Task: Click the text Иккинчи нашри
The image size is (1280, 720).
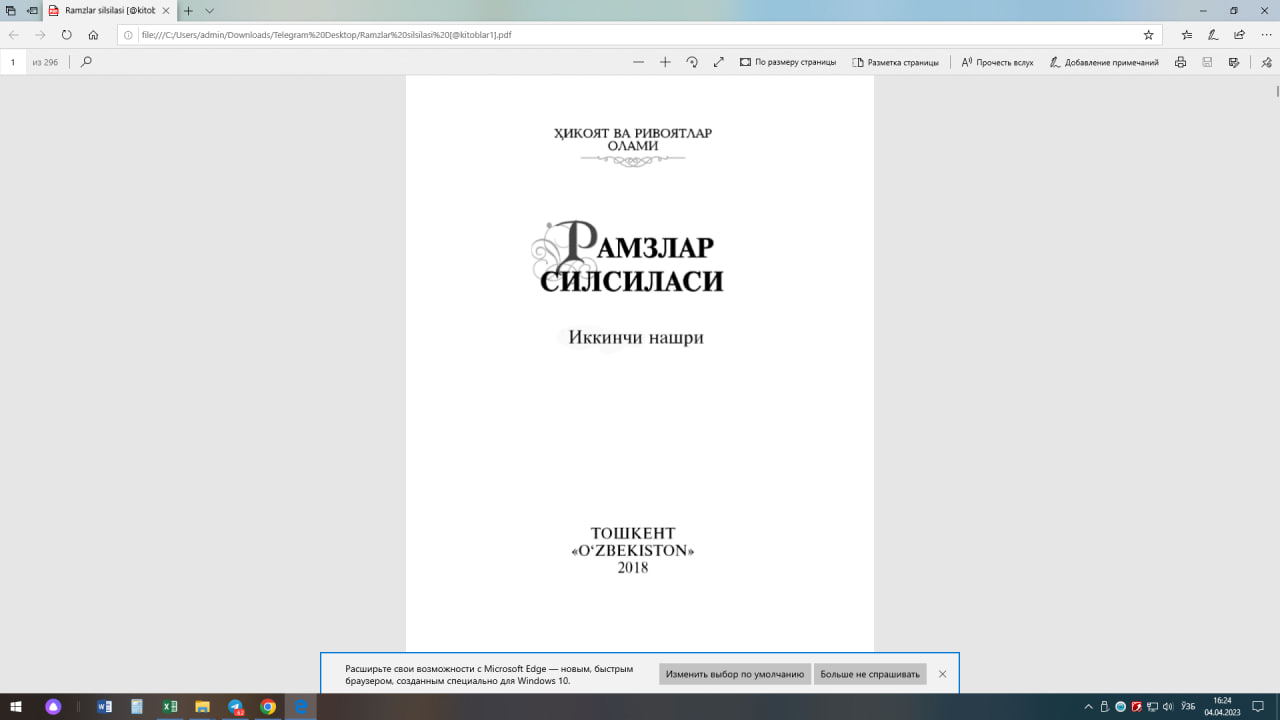Action: 636,338
